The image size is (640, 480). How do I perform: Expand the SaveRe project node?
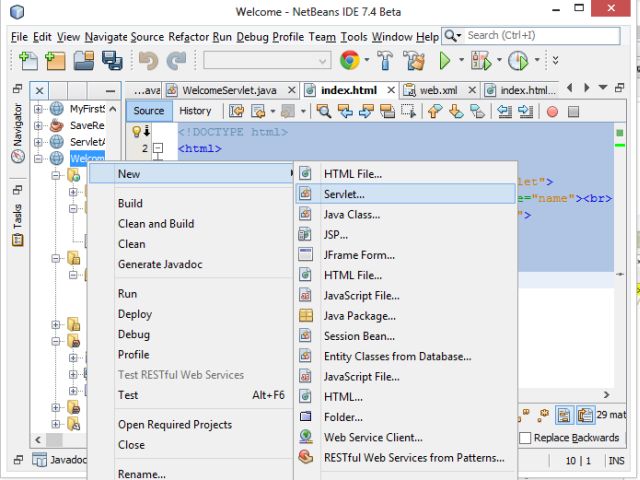click(x=38, y=125)
